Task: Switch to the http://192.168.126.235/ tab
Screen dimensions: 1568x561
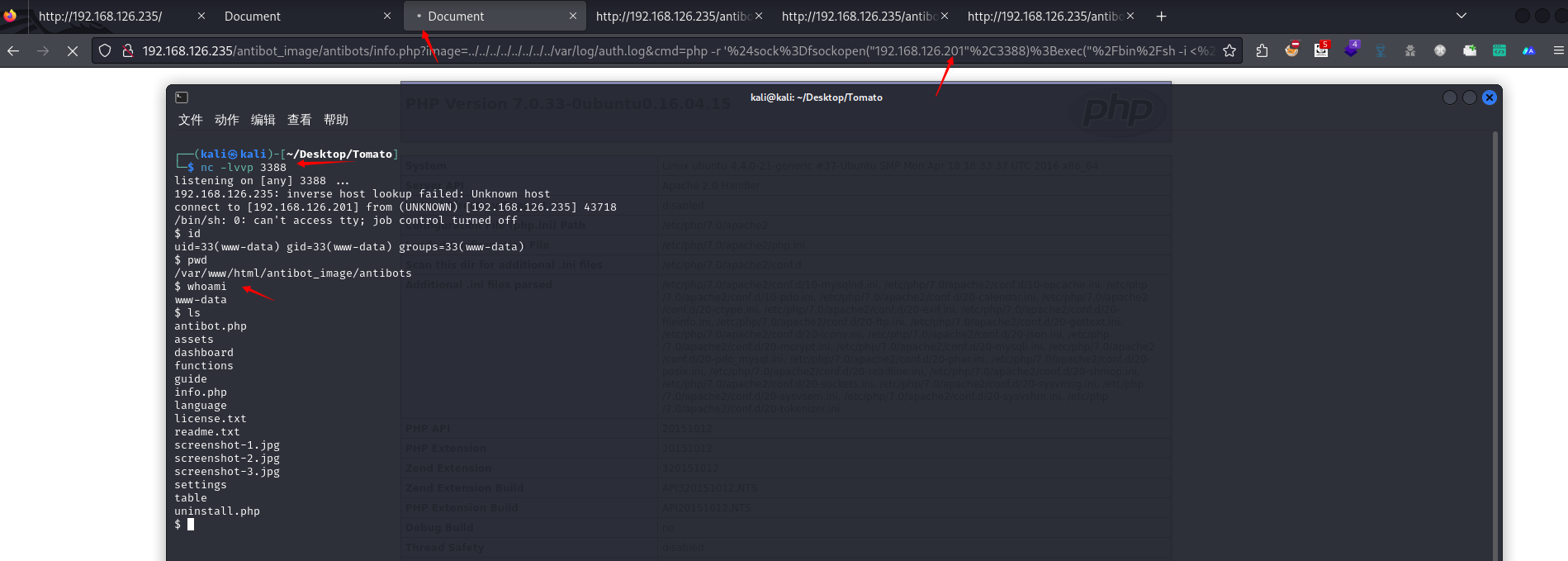Action: [x=121, y=16]
